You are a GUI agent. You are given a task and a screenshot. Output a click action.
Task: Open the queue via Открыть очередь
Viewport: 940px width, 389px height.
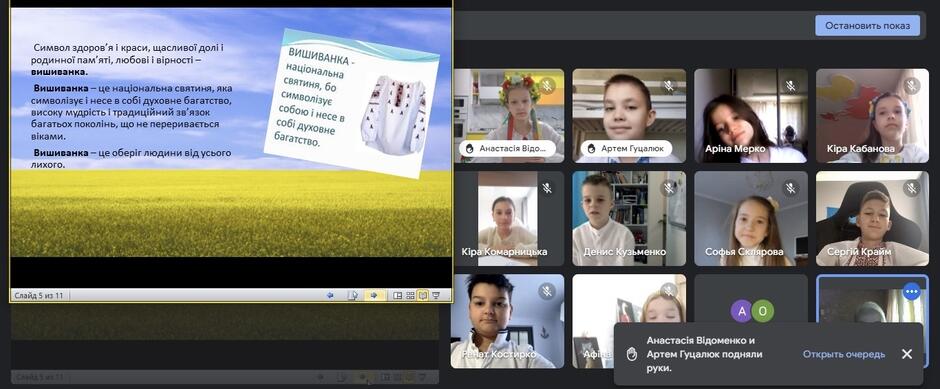[x=843, y=354]
